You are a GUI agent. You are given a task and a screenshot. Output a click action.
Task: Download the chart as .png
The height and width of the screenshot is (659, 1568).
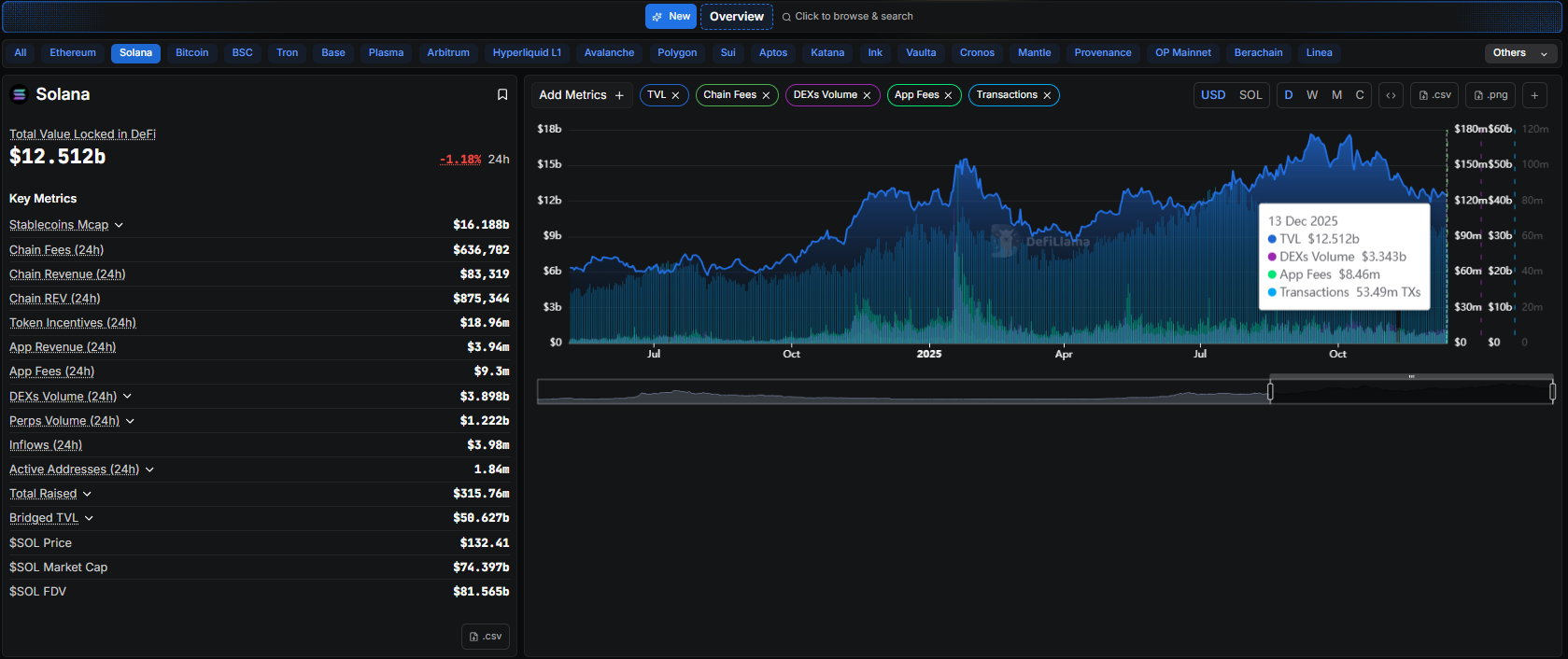pos(1490,95)
